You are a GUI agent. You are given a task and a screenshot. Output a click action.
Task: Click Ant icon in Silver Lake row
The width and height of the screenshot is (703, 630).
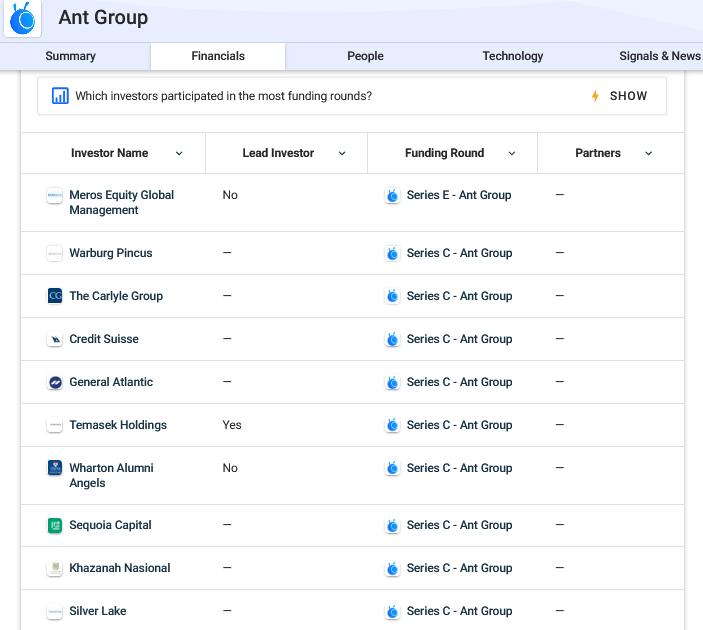392,612
